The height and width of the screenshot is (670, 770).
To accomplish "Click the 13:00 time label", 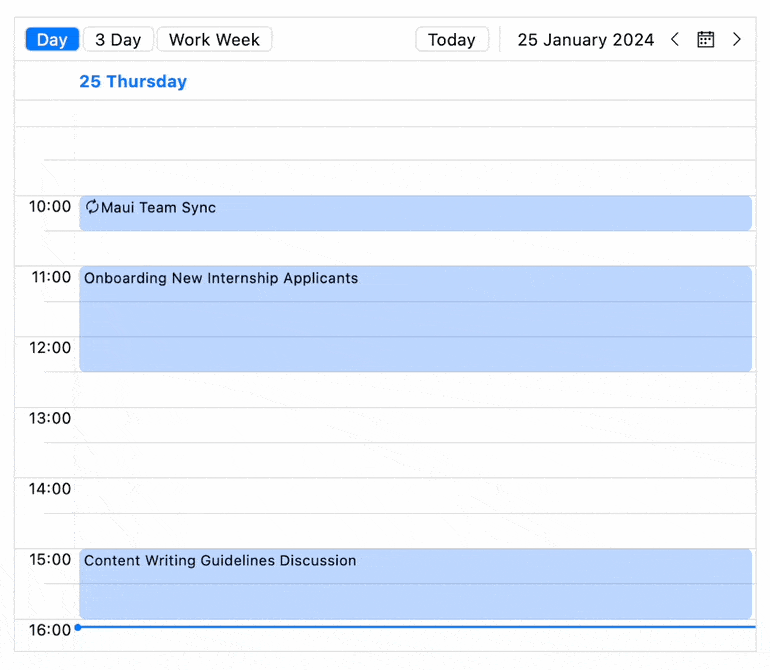I will [50, 418].
